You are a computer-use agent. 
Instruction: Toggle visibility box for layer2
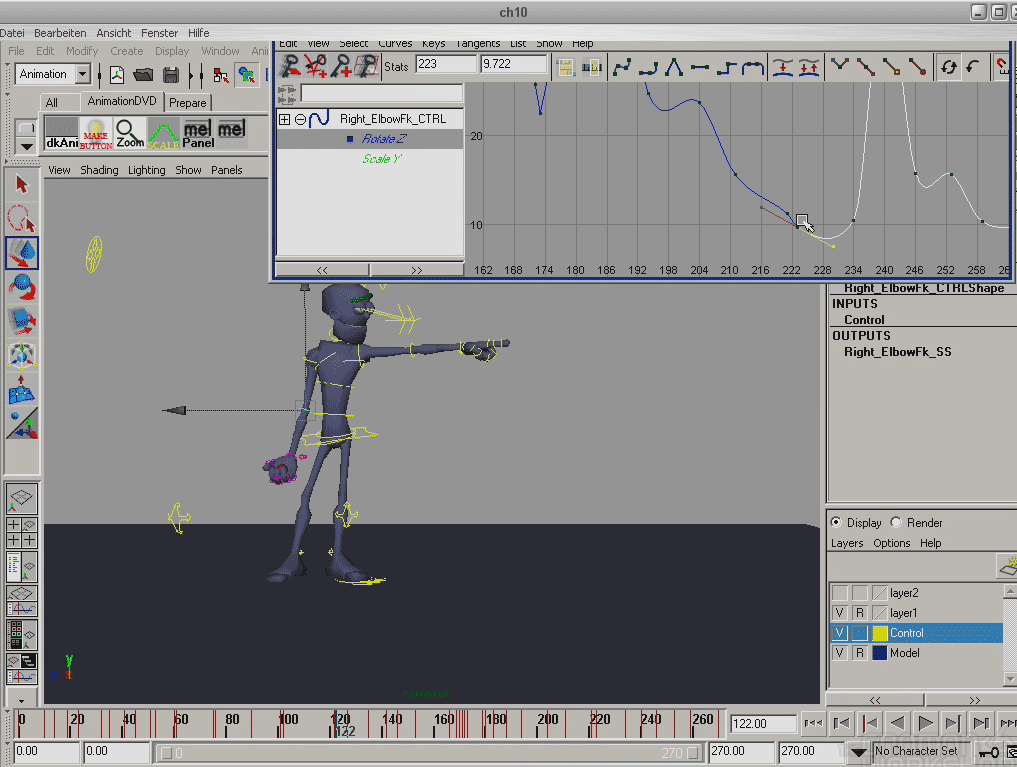click(840, 593)
